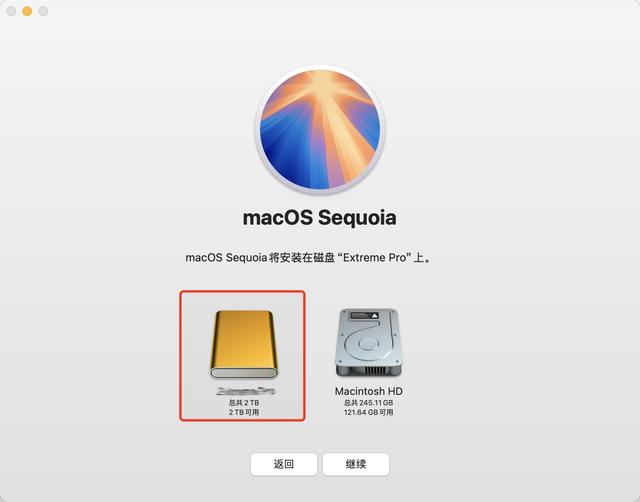Select the Macintosh HD disk icon
The image size is (640, 502).
tap(368, 342)
